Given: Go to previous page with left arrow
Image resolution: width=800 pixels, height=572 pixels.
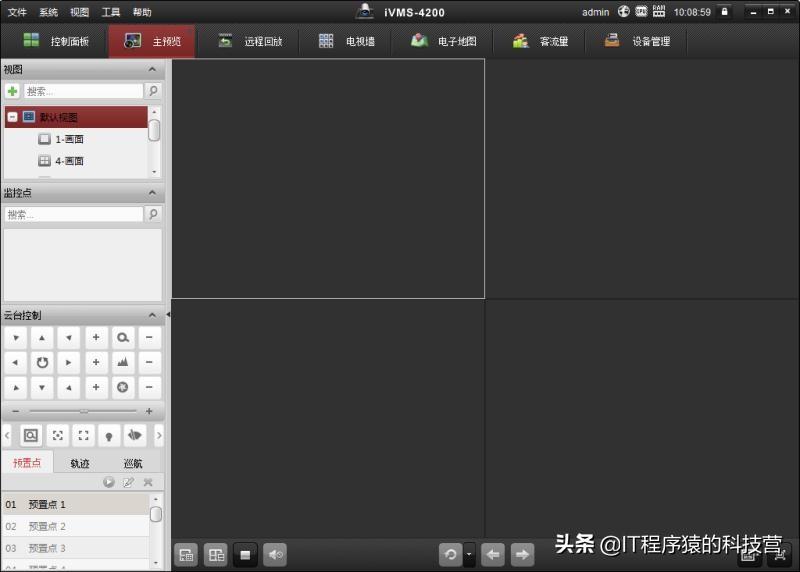Looking at the screenshot, I should click(493, 555).
